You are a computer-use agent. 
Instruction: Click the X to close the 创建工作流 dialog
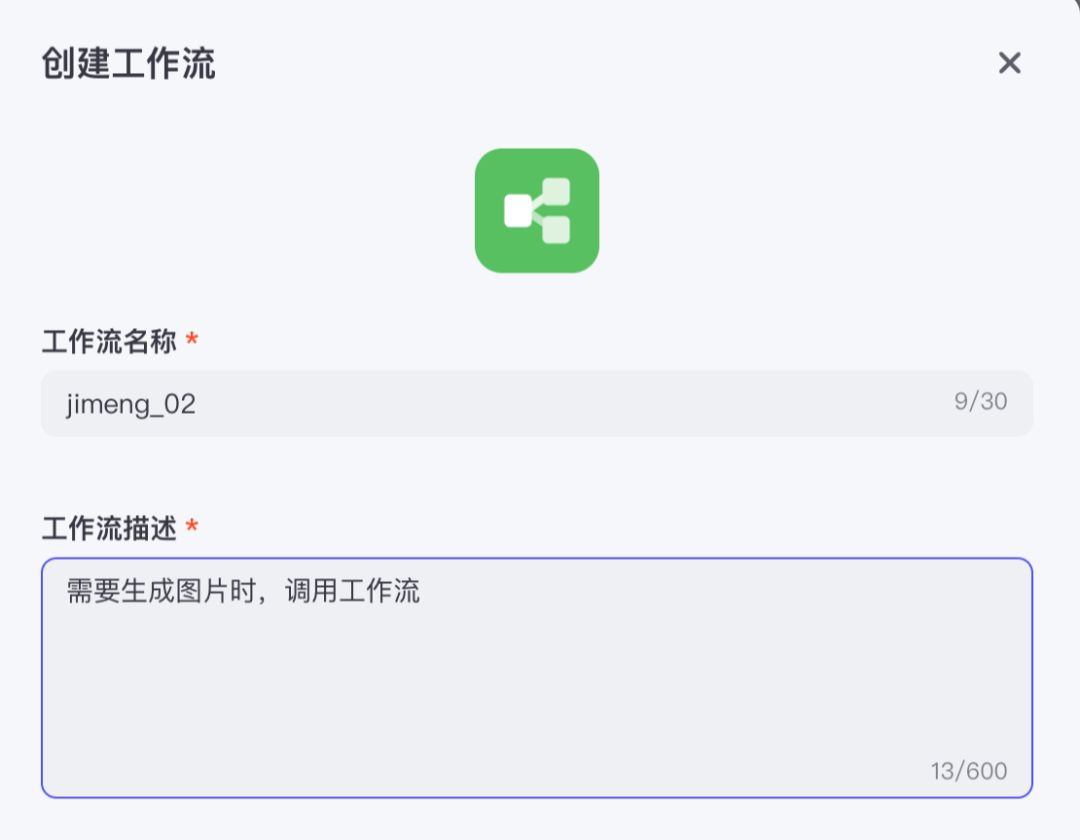click(x=1009, y=64)
